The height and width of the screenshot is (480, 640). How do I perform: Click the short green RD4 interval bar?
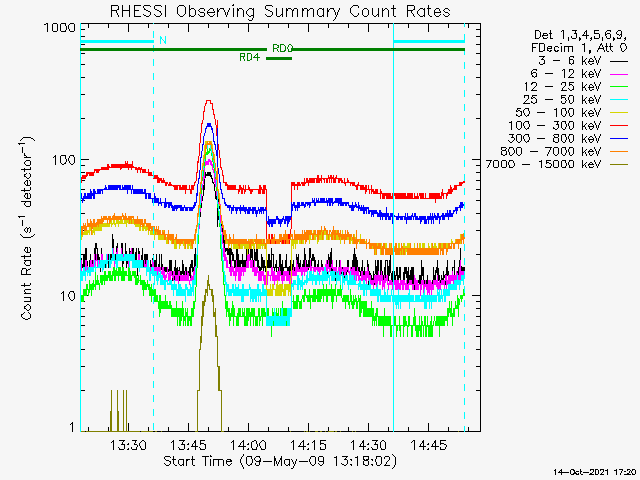[279, 58]
